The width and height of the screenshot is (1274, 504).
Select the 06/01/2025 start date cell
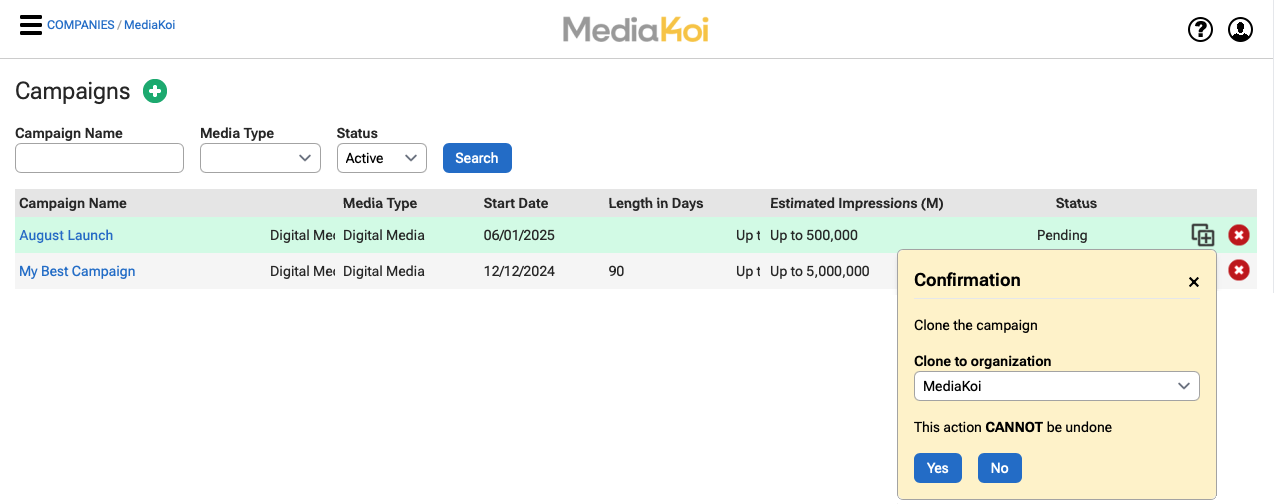[x=519, y=235]
